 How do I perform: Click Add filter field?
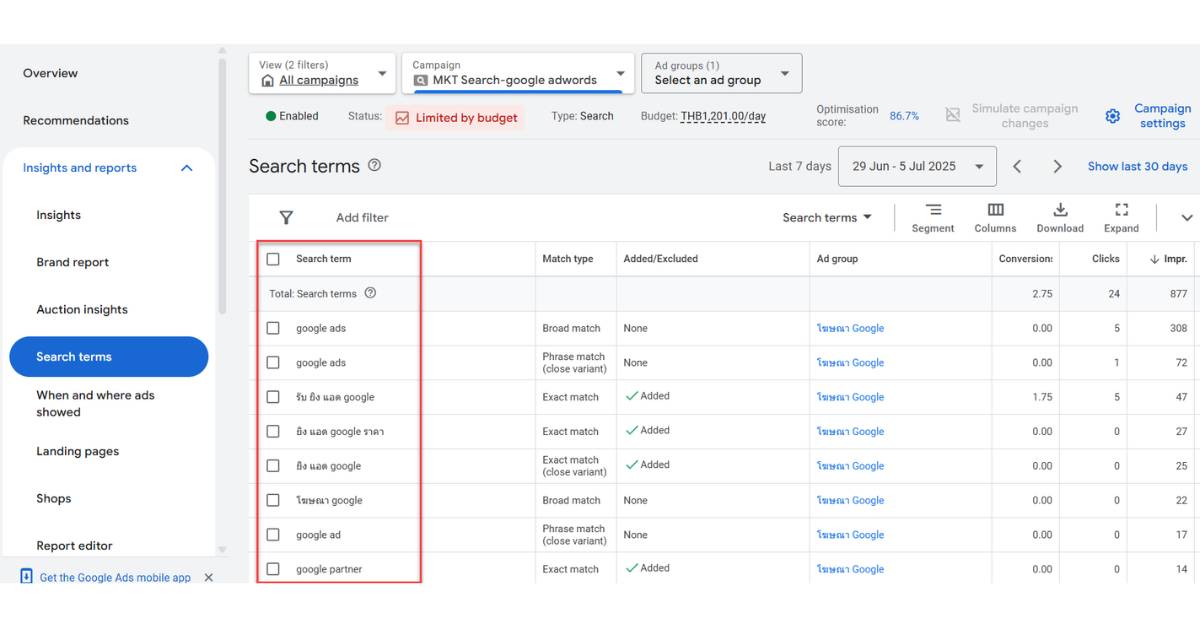(x=362, y=217)
